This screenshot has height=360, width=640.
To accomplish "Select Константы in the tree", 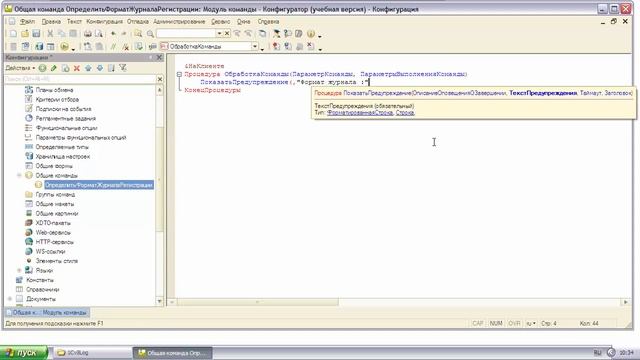I will (40, 280).
